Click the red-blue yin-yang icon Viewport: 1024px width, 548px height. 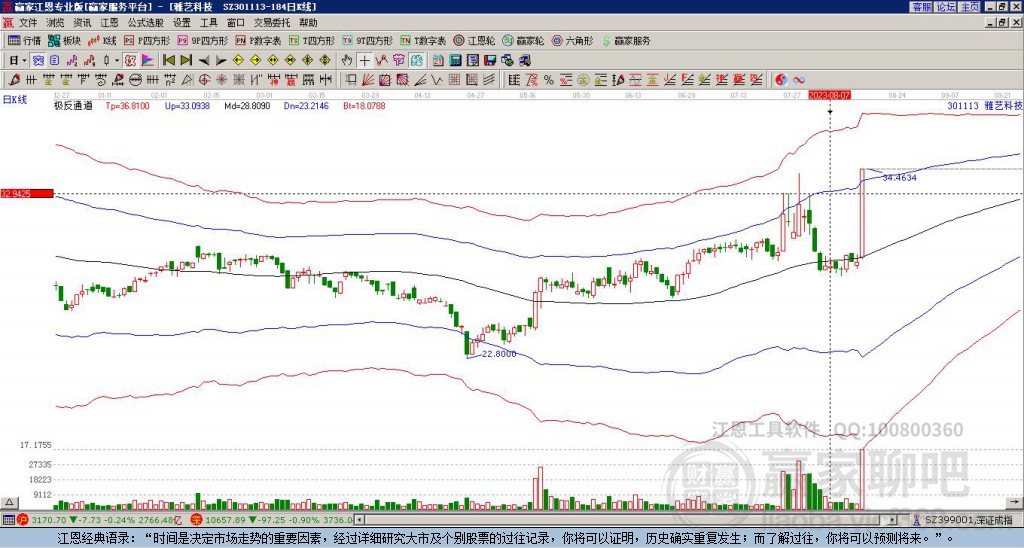[781, 80]
